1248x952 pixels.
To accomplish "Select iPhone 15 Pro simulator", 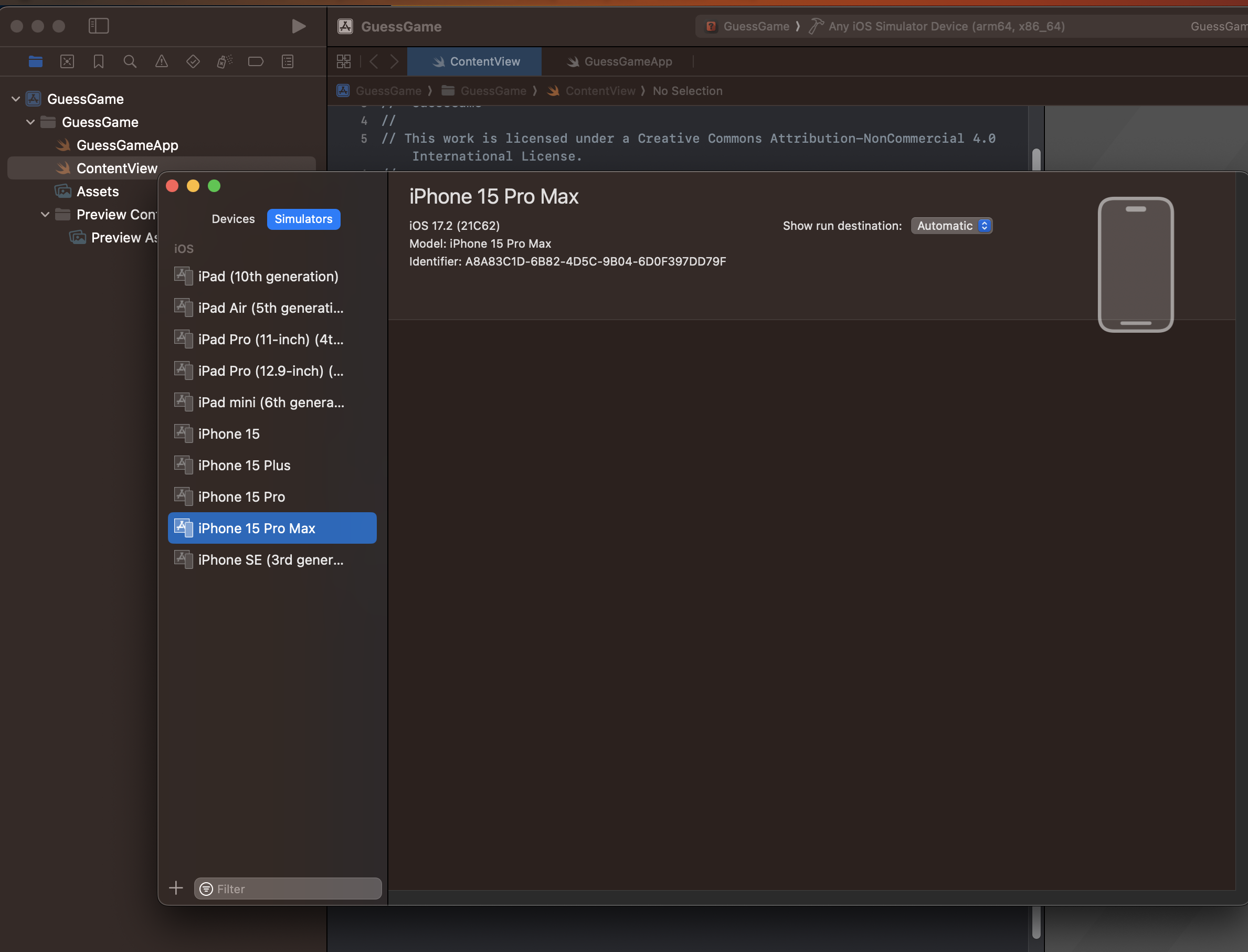I will tap(272, 497).
